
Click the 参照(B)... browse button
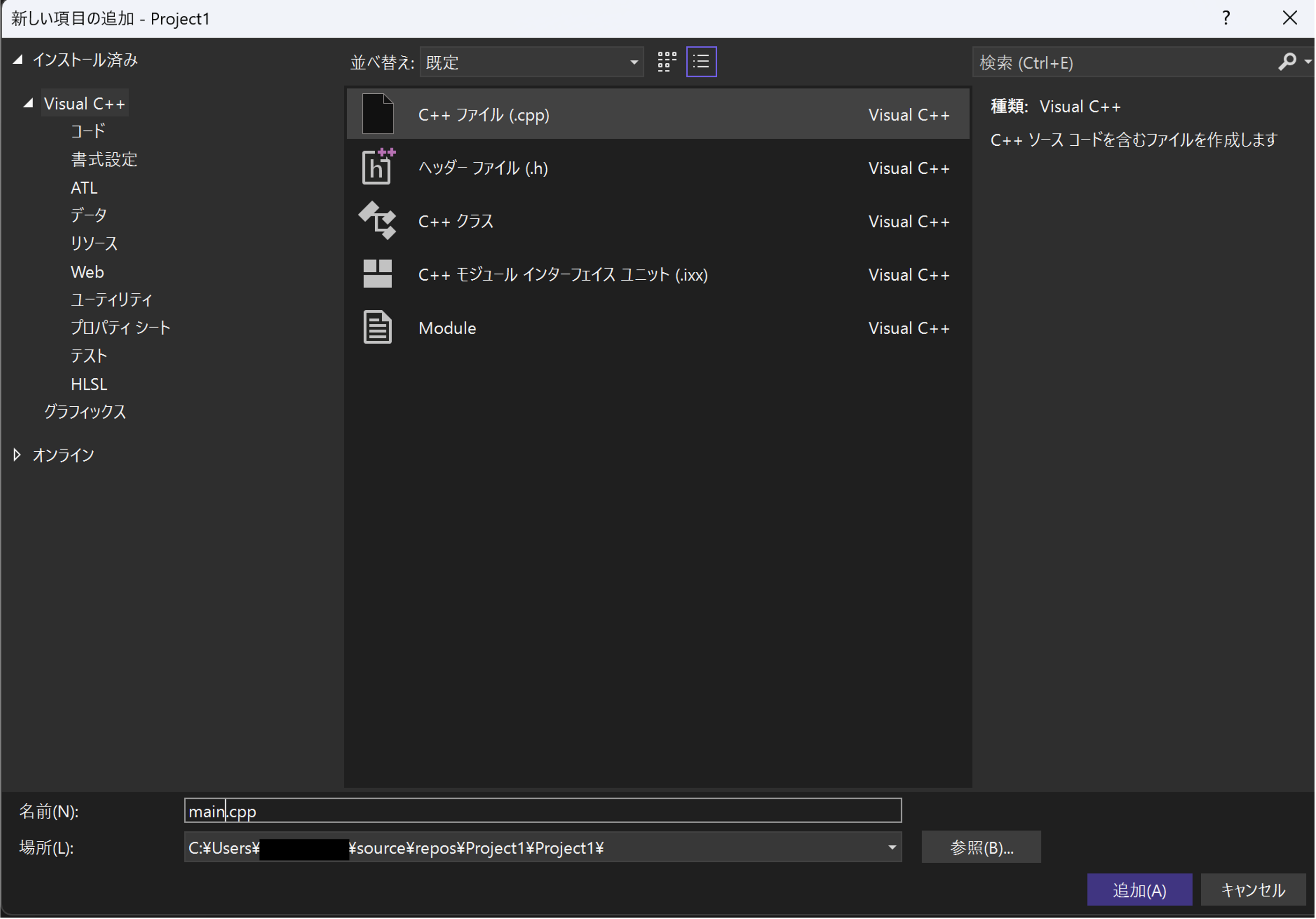pyautogui.click(x=981, y=847)
